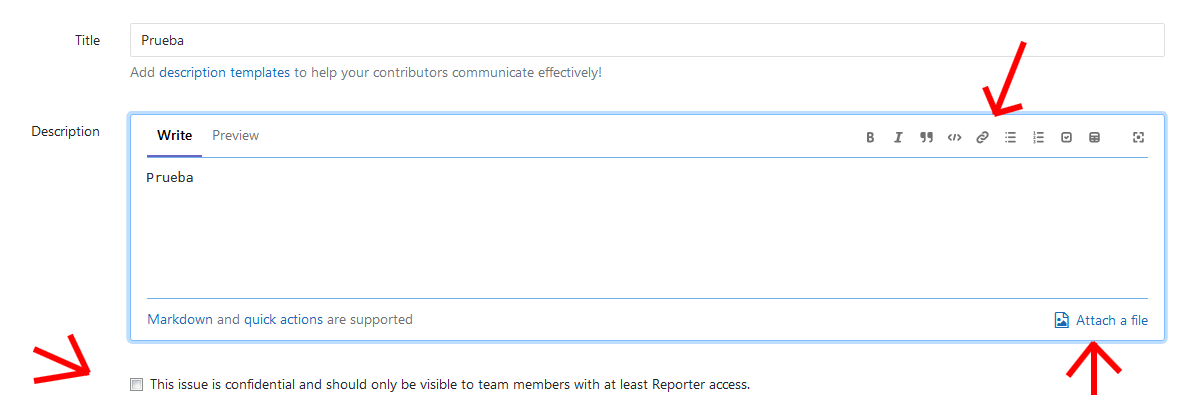
Task: Add a bullet list to description
Action: [x=1010, y=138]
